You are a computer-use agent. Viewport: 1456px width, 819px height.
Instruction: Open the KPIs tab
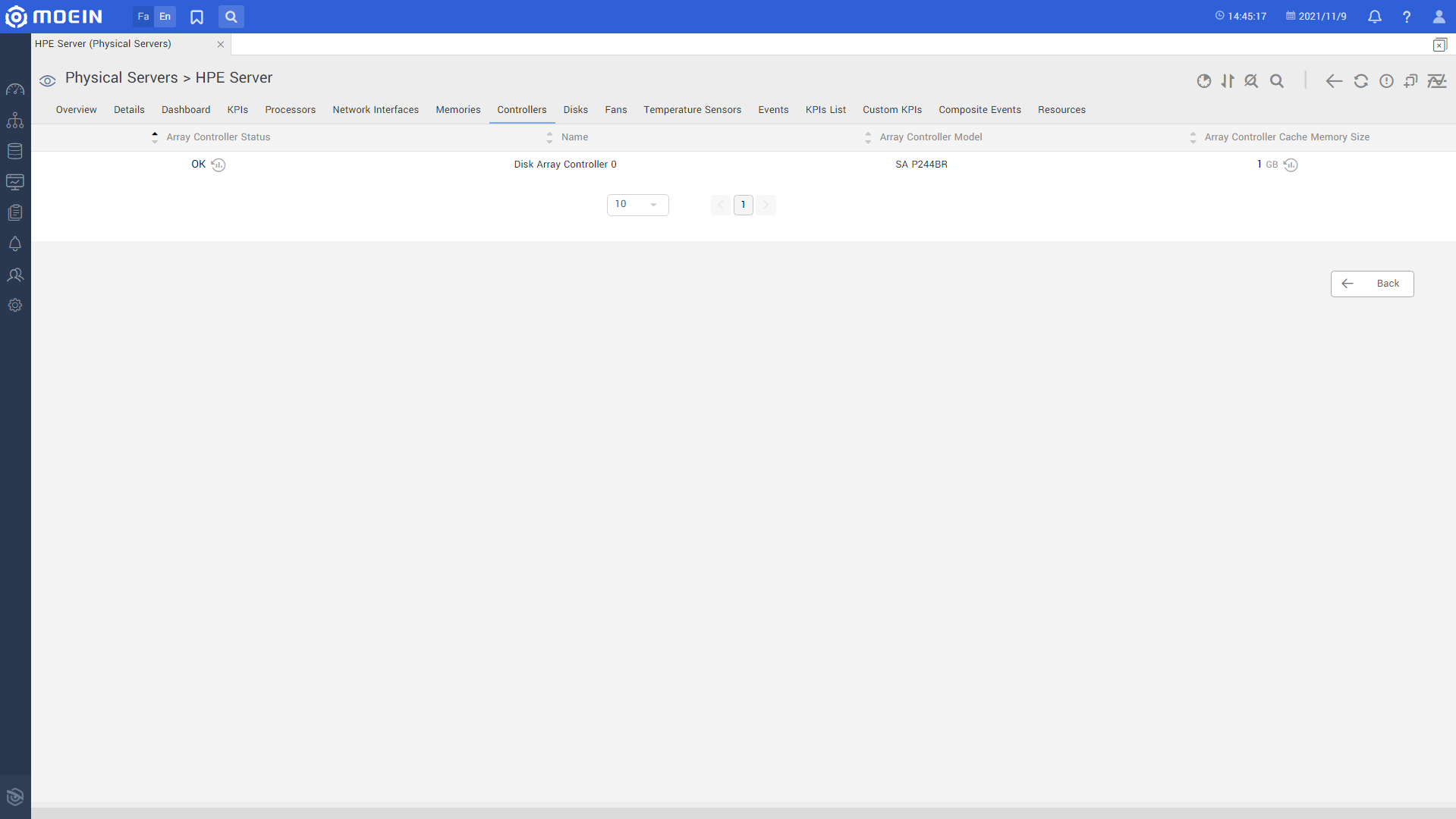point(237,110)
